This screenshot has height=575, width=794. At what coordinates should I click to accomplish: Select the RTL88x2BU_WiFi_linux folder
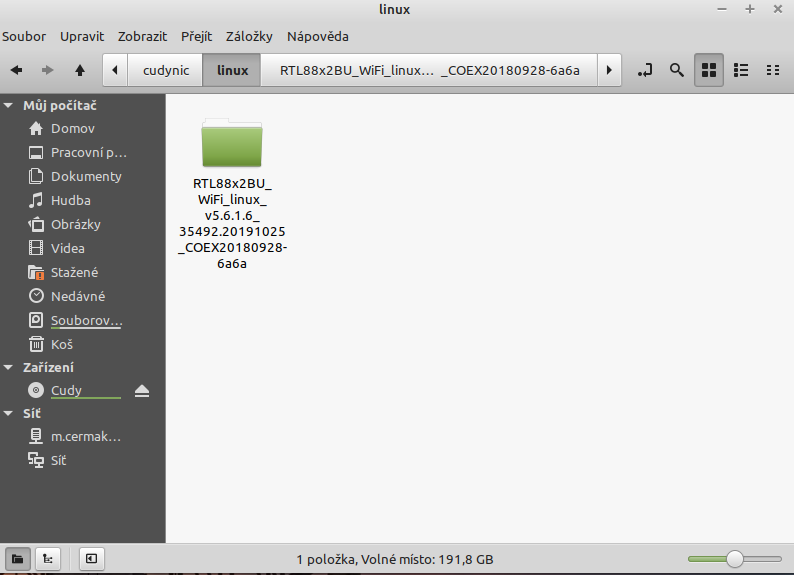coord(231,144)
